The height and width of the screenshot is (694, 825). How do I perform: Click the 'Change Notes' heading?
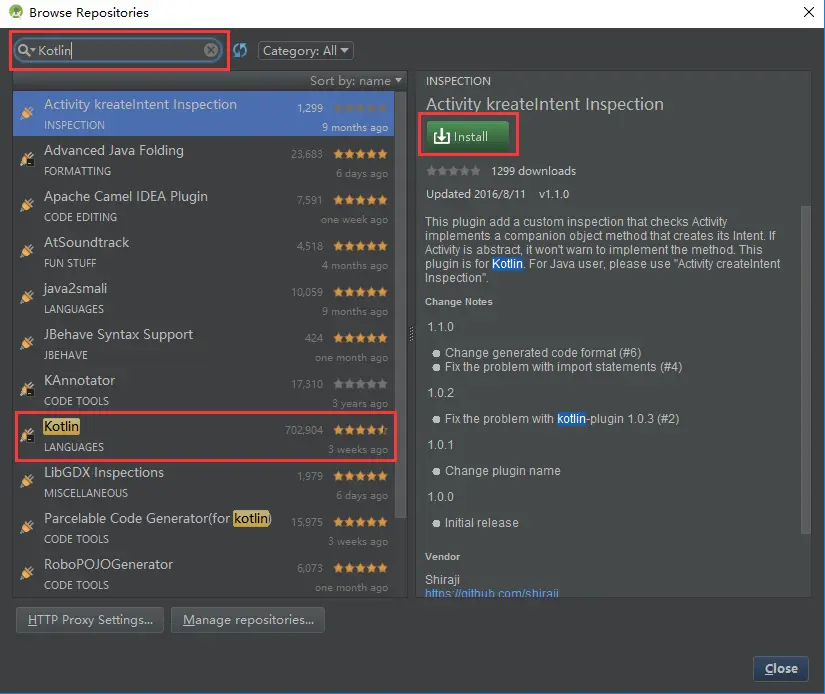(459, 301)
